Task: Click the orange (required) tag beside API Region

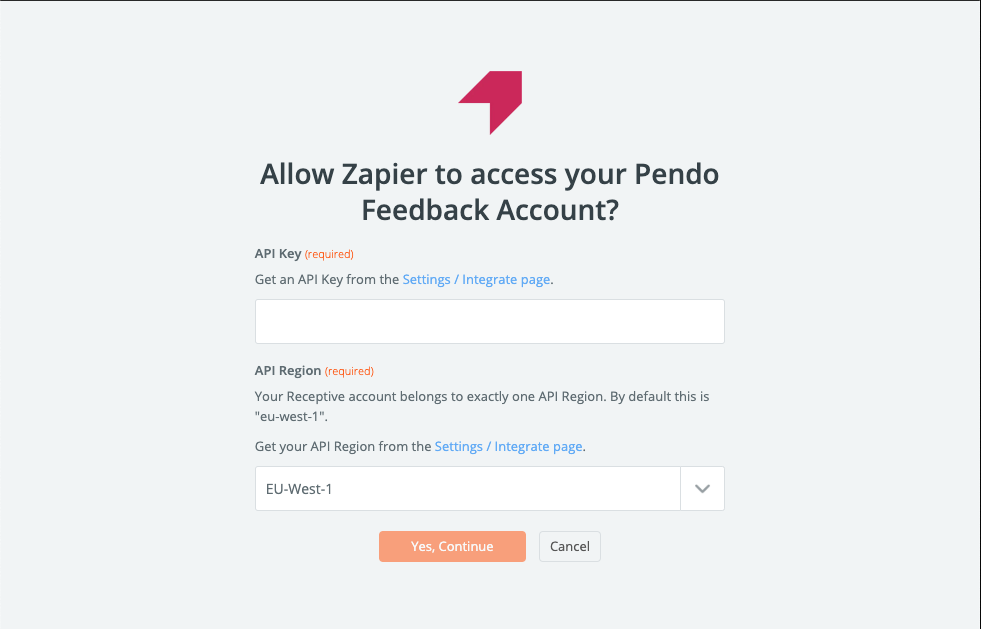Action: click(349, 371)
